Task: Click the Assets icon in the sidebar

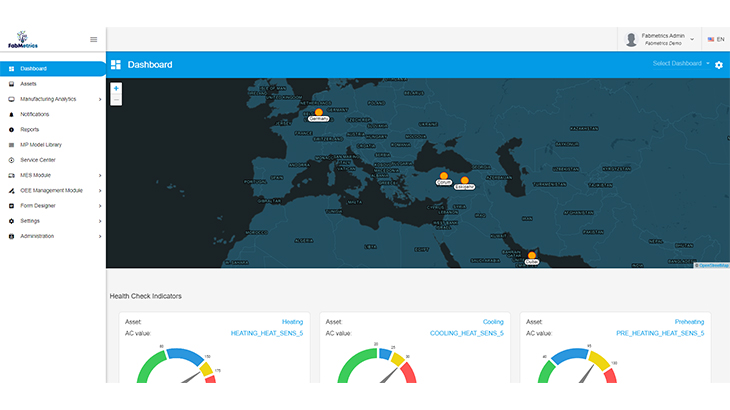Action: coord(12,84)
